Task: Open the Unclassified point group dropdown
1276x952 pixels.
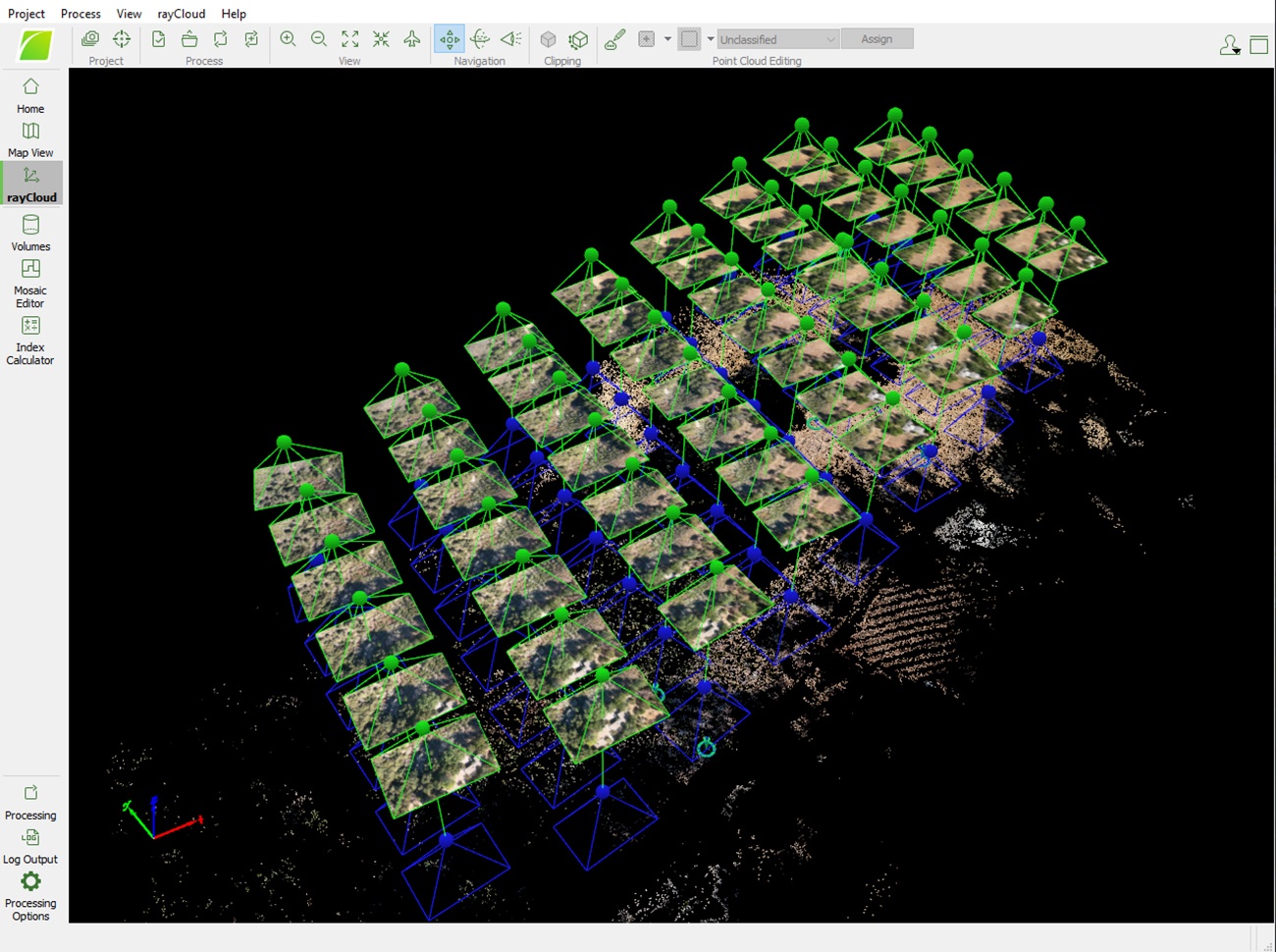Action: 777,39
